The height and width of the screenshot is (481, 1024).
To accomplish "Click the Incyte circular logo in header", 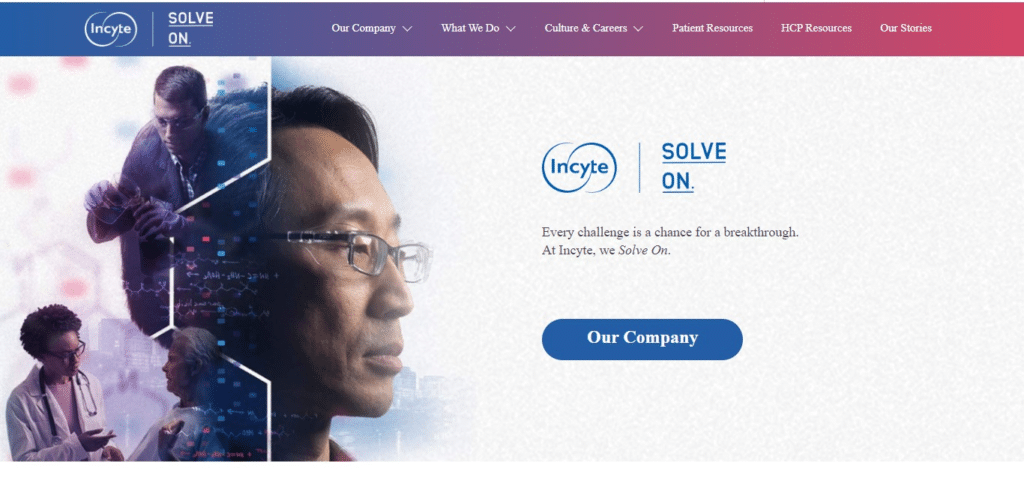I will coord(110,29).
